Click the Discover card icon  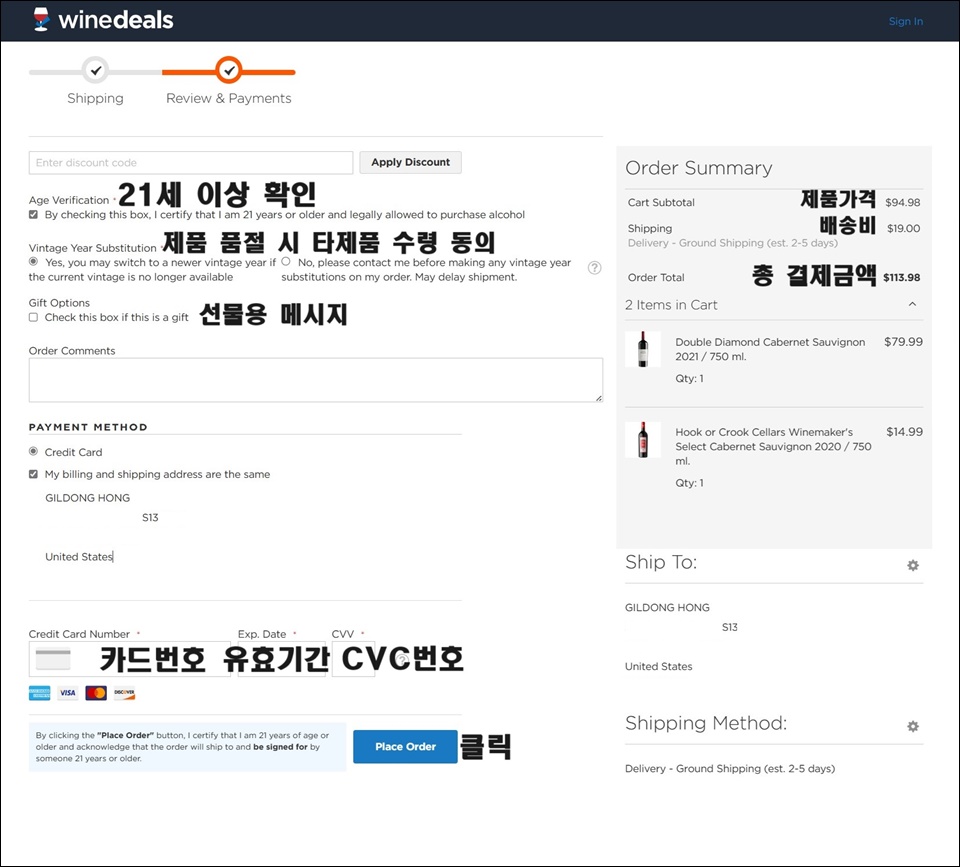point(124,693)
